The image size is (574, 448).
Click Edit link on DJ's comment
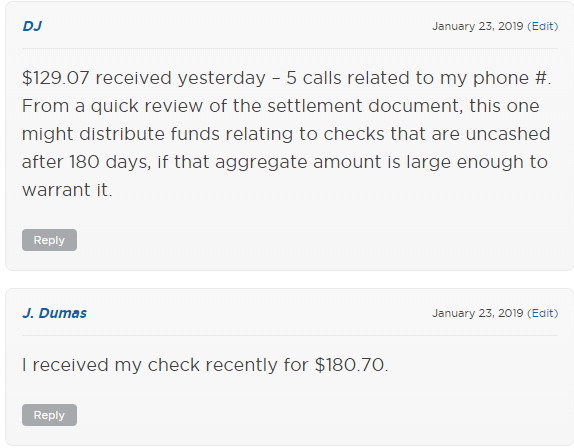pos(544,26)
